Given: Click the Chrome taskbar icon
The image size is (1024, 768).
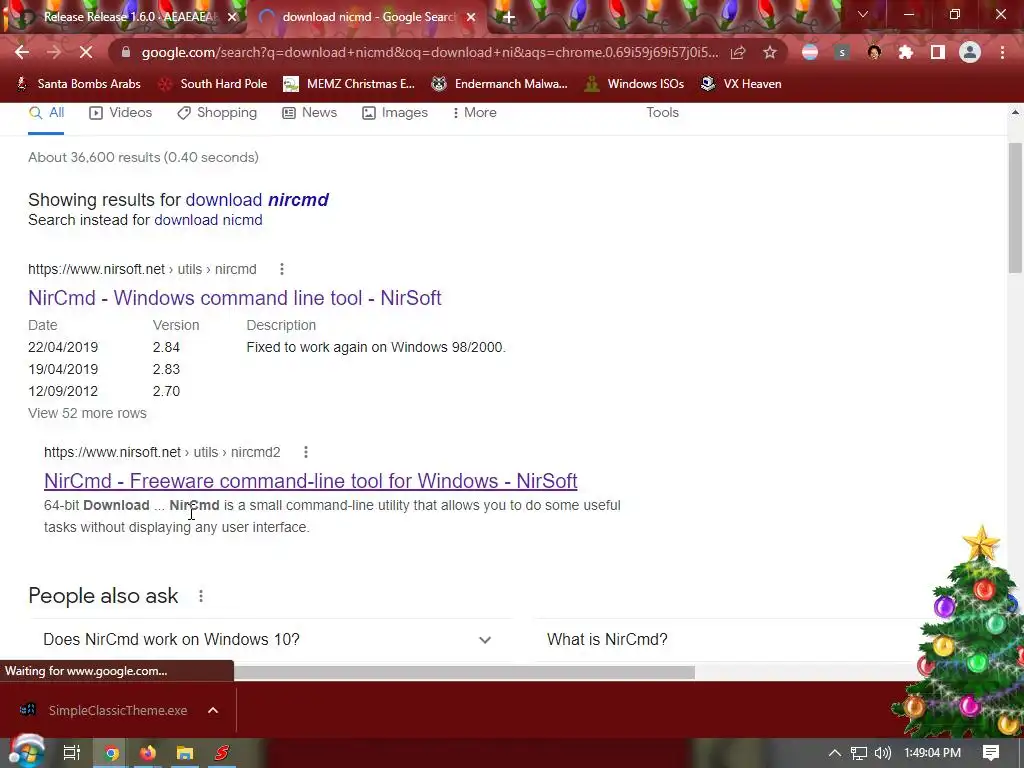Looking at the screenshot, I should [112, 753].
